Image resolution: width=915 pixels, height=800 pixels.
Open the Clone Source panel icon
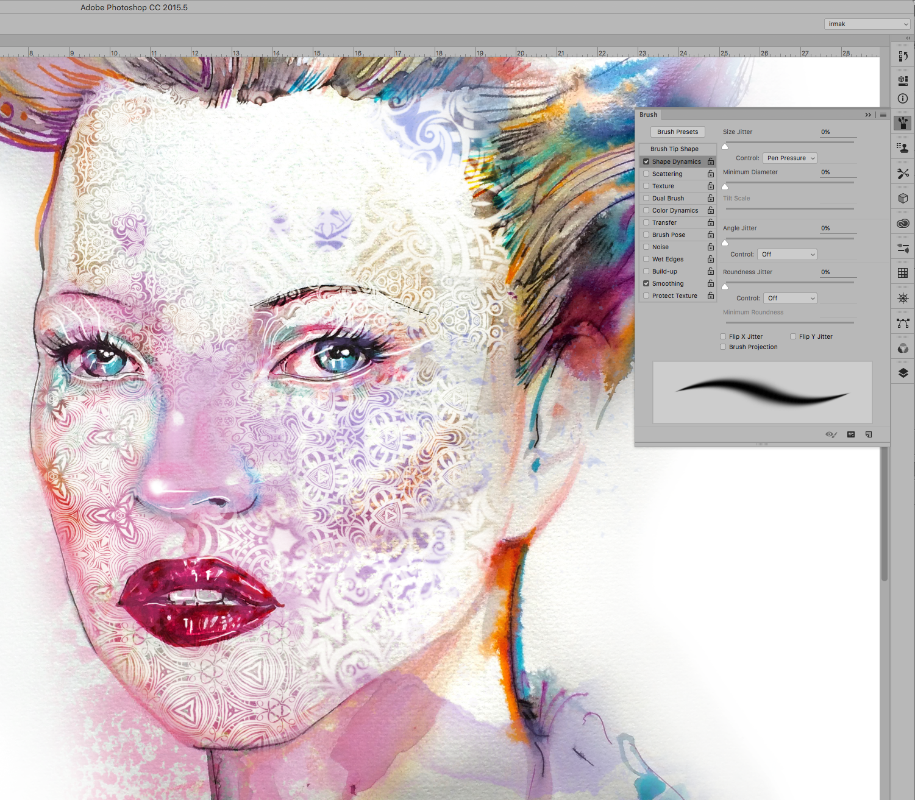click(903, 148)
